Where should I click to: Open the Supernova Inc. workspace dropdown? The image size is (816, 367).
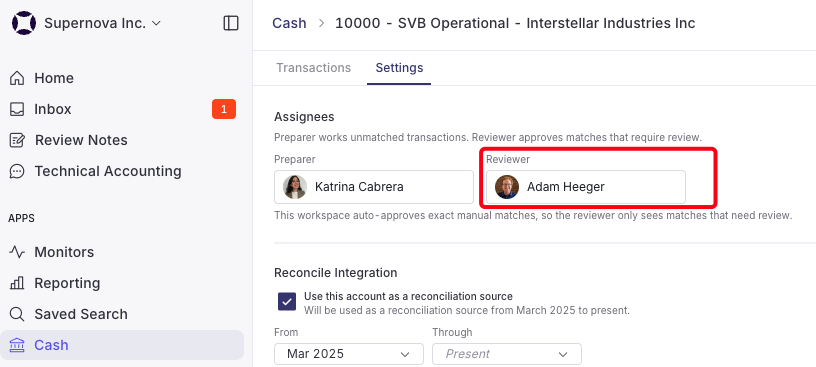coord(103,23)
